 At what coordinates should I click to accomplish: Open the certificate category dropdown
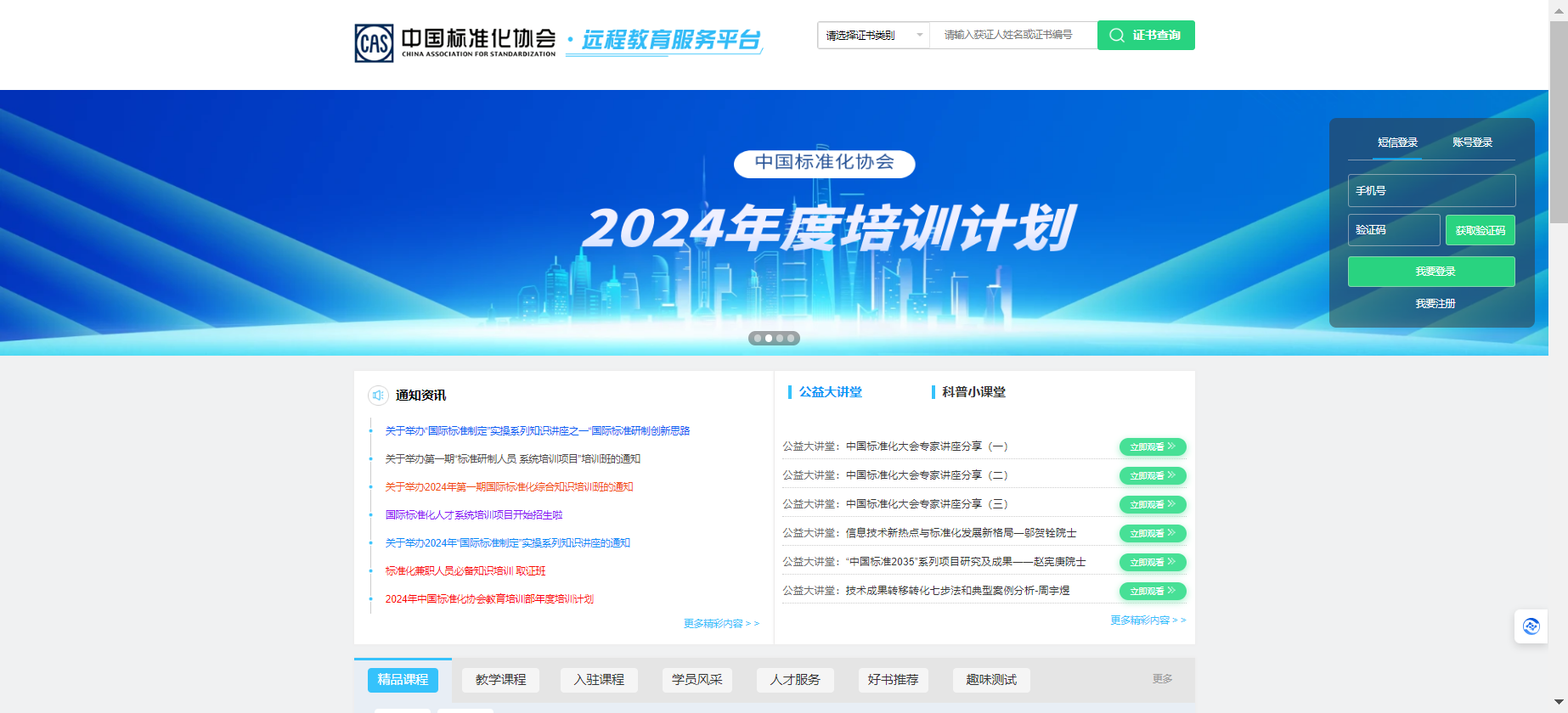click(873, 36)
